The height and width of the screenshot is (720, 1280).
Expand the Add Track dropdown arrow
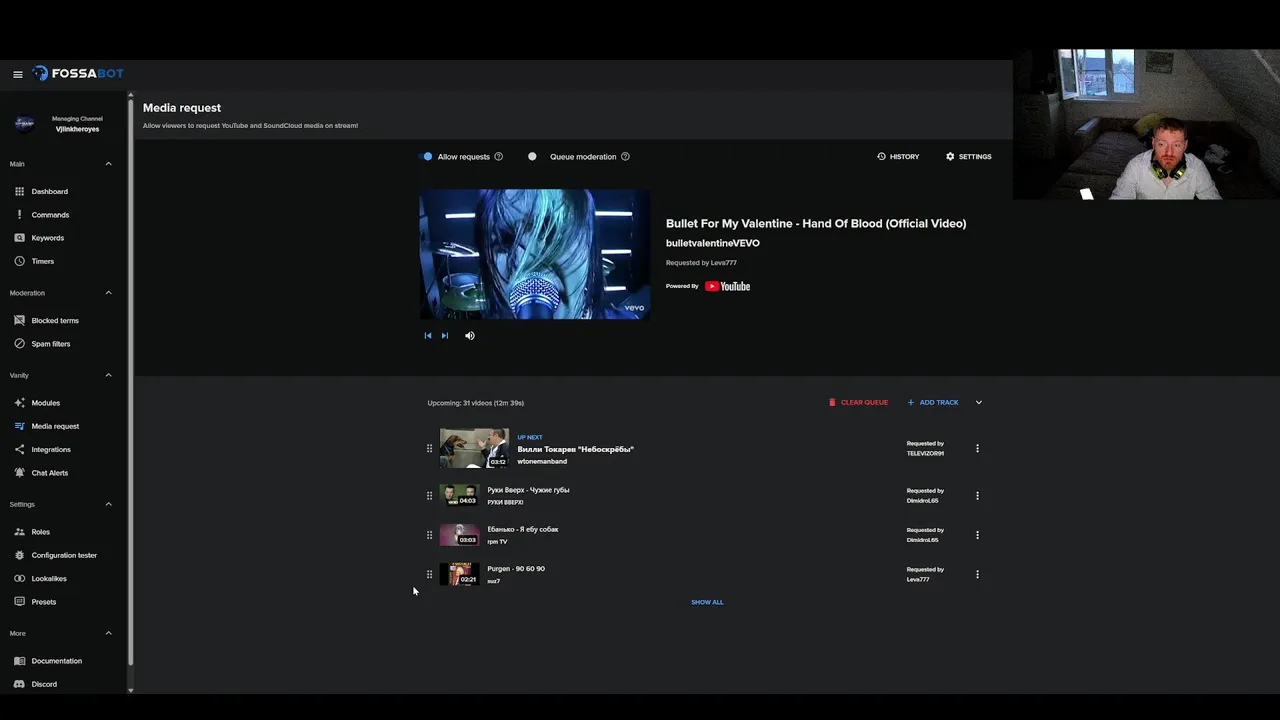[x=979, y=402]
